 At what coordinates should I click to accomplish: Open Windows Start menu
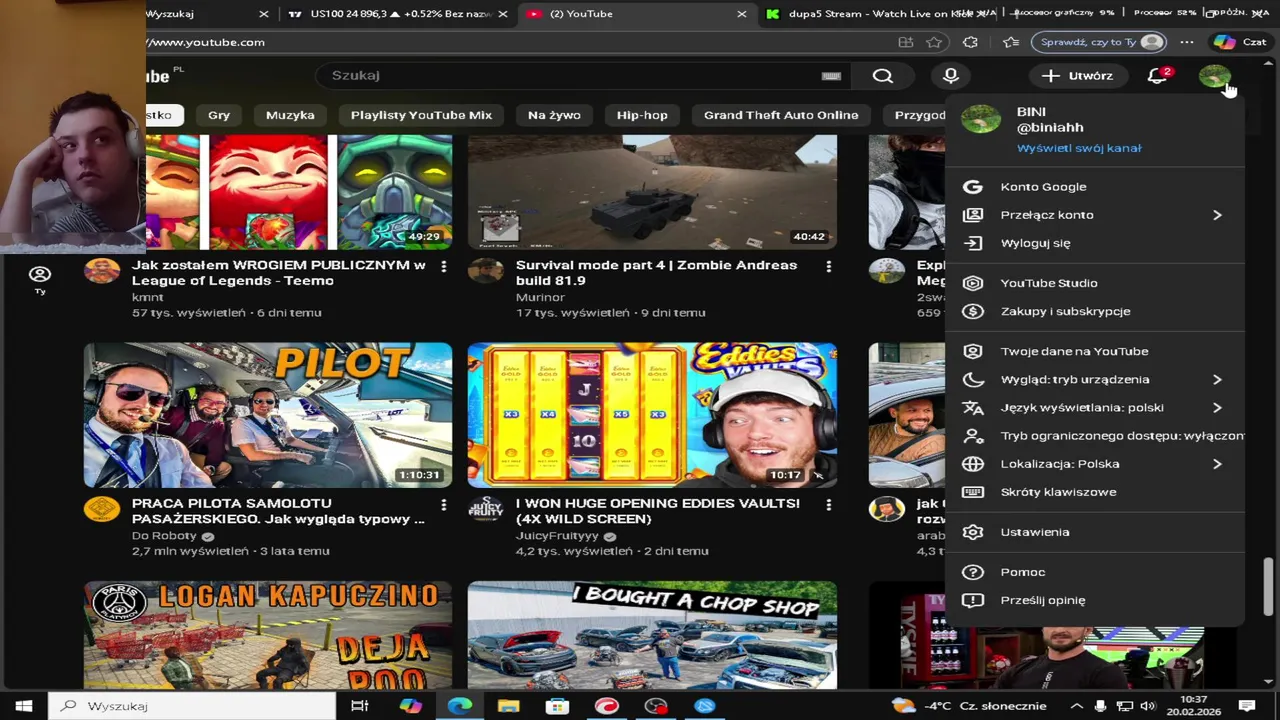[24, 706]
